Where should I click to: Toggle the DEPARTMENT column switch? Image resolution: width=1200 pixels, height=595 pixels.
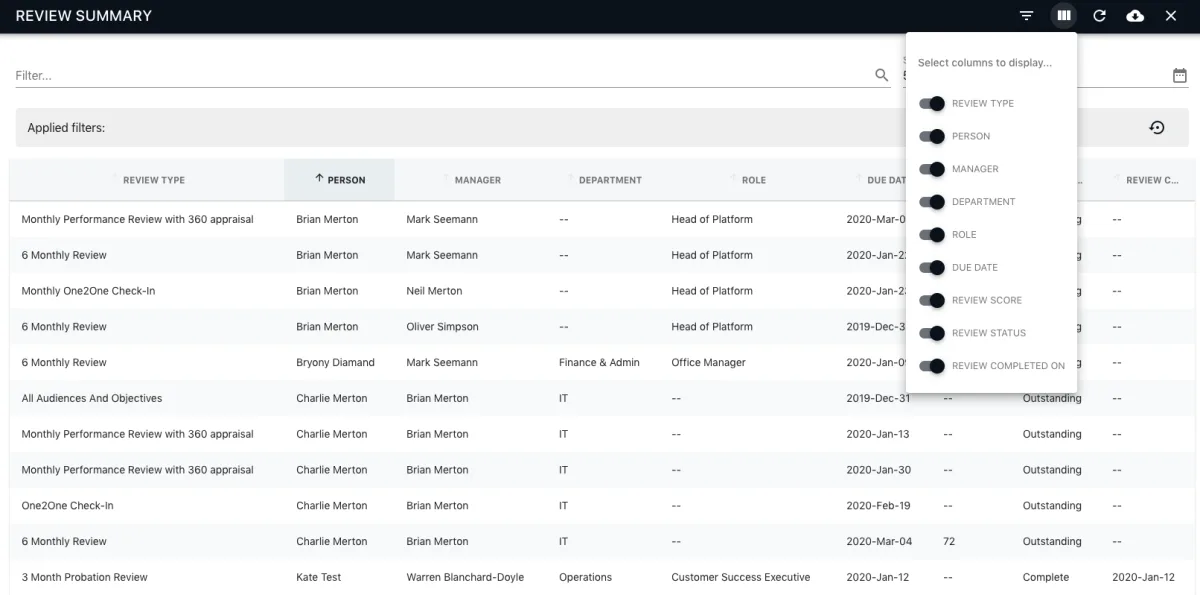(932, 202)
